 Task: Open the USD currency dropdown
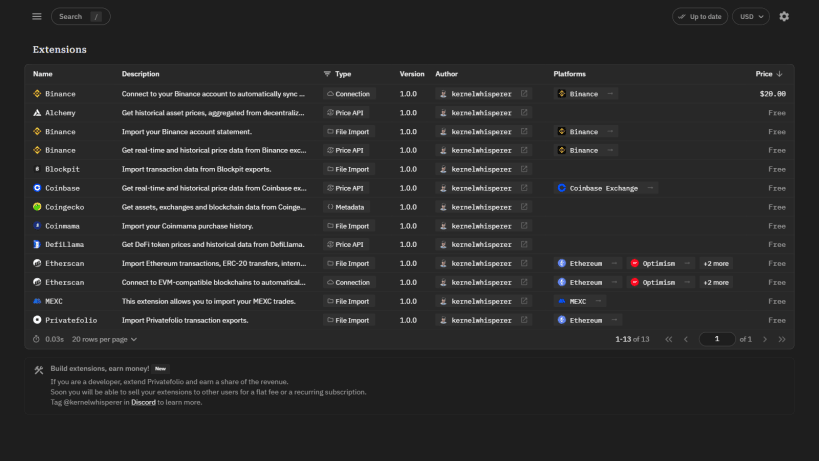[x=751, y=17]
